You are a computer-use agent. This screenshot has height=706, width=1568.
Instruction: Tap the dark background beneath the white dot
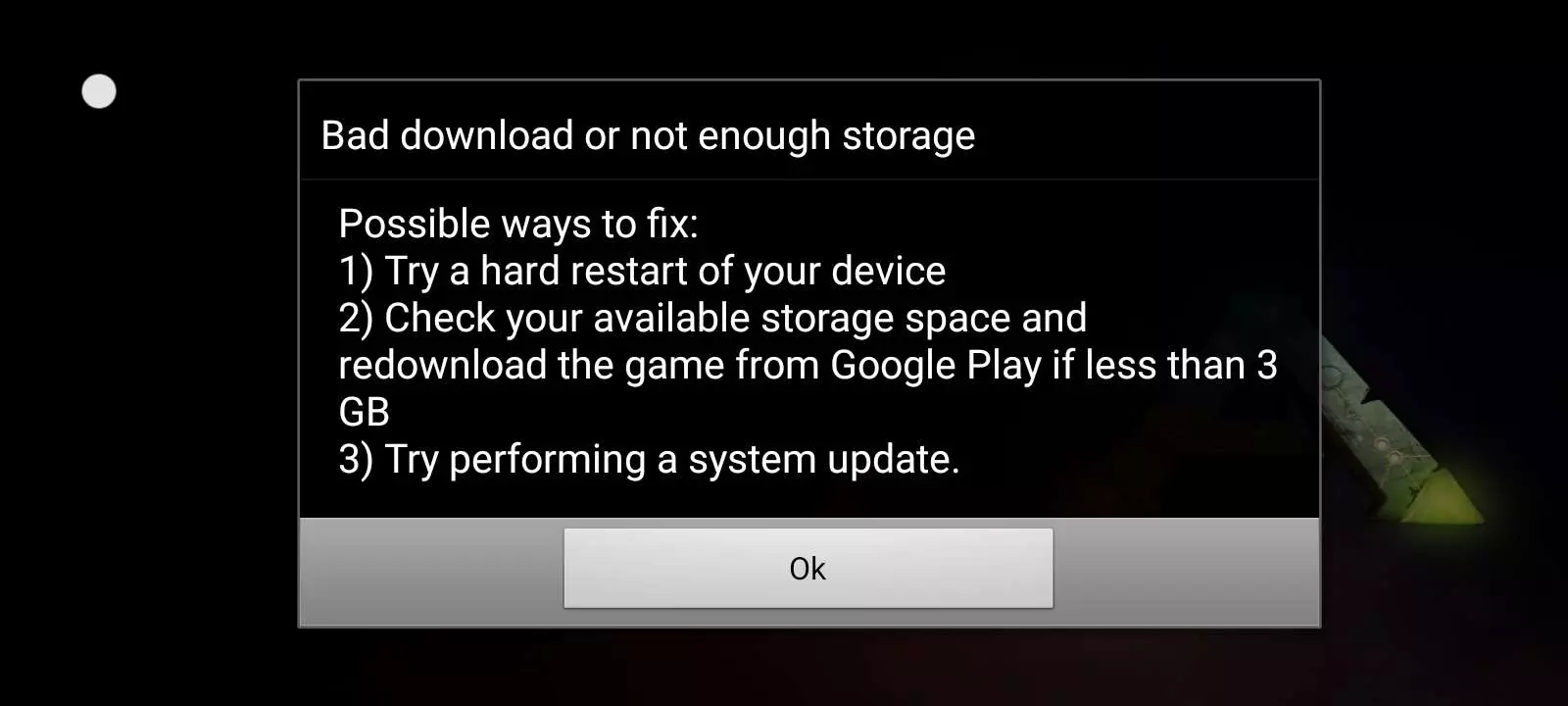pyautogui.click(x=99, y=294)
